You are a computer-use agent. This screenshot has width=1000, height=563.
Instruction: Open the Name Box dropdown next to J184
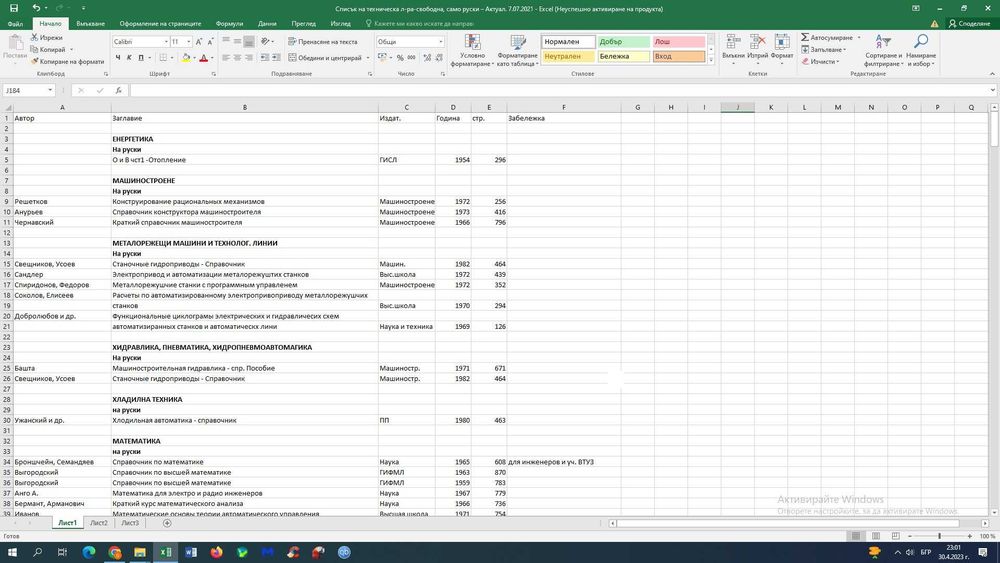(x=50, y=91)
